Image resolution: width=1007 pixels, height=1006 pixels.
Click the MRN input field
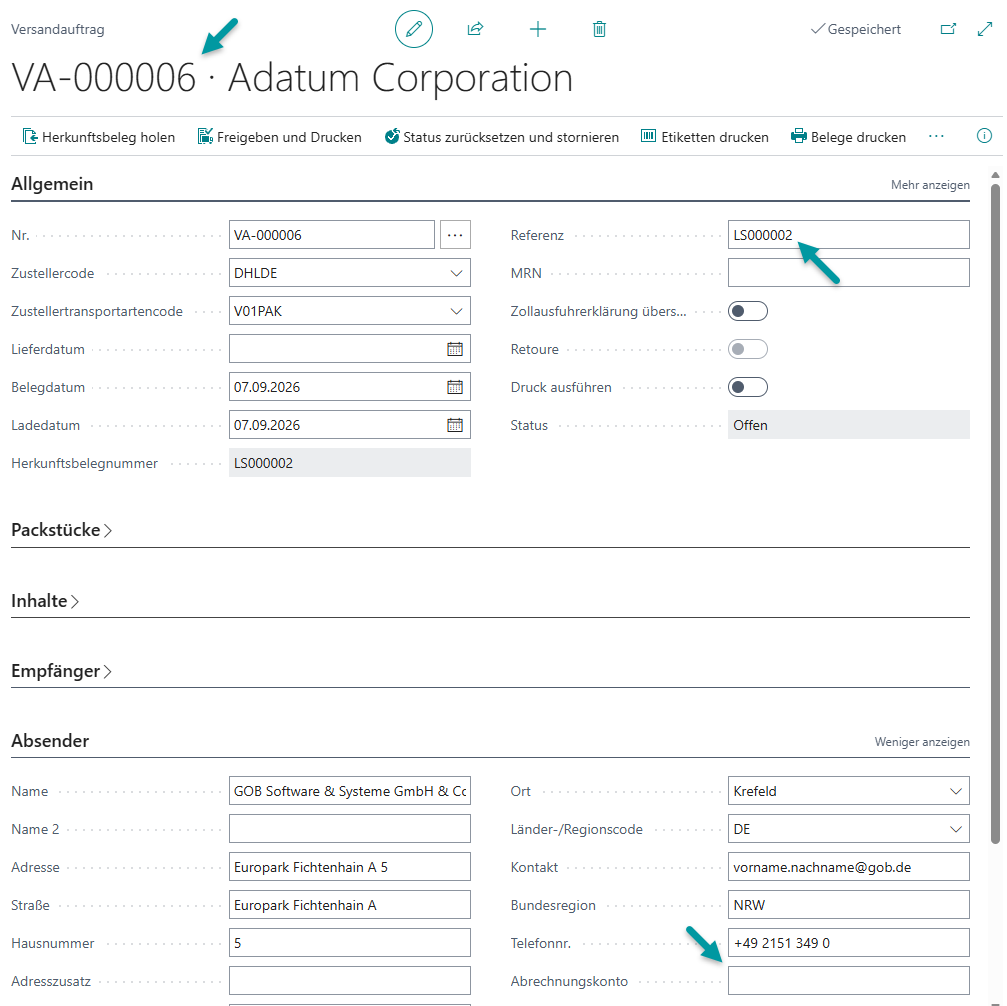(848, 273)
